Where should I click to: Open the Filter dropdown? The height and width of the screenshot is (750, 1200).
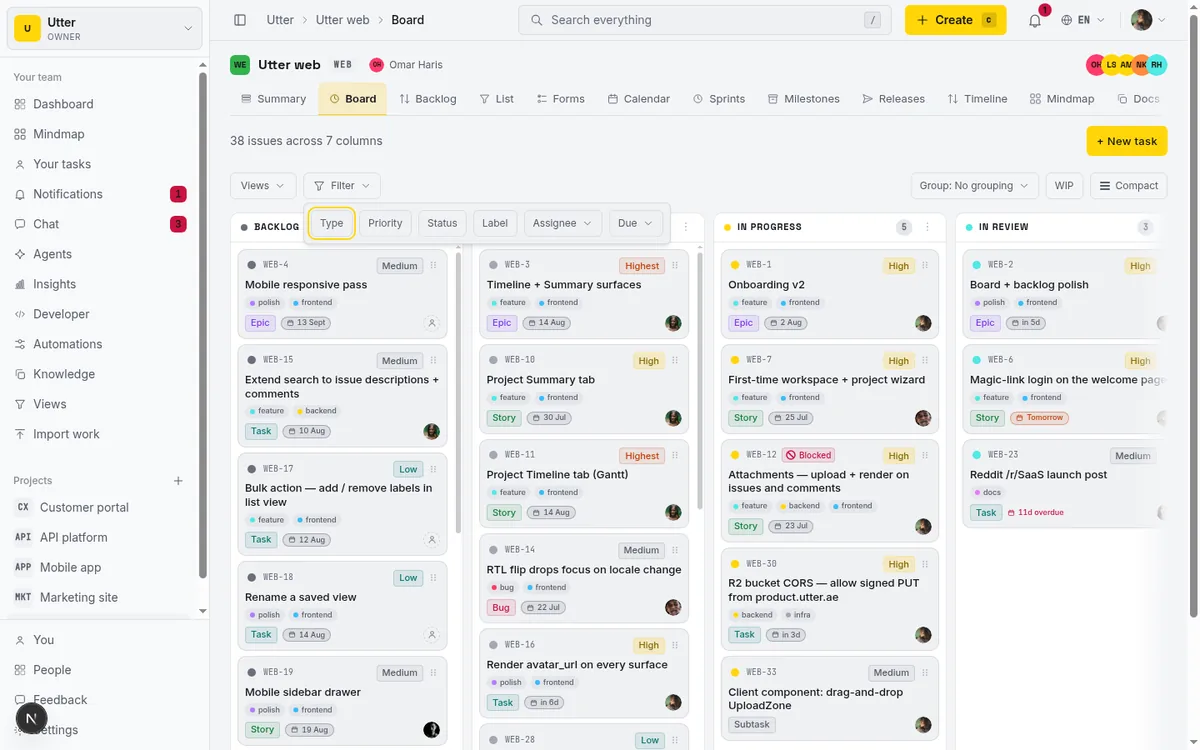pyautogui.click(x=342, y=186)
